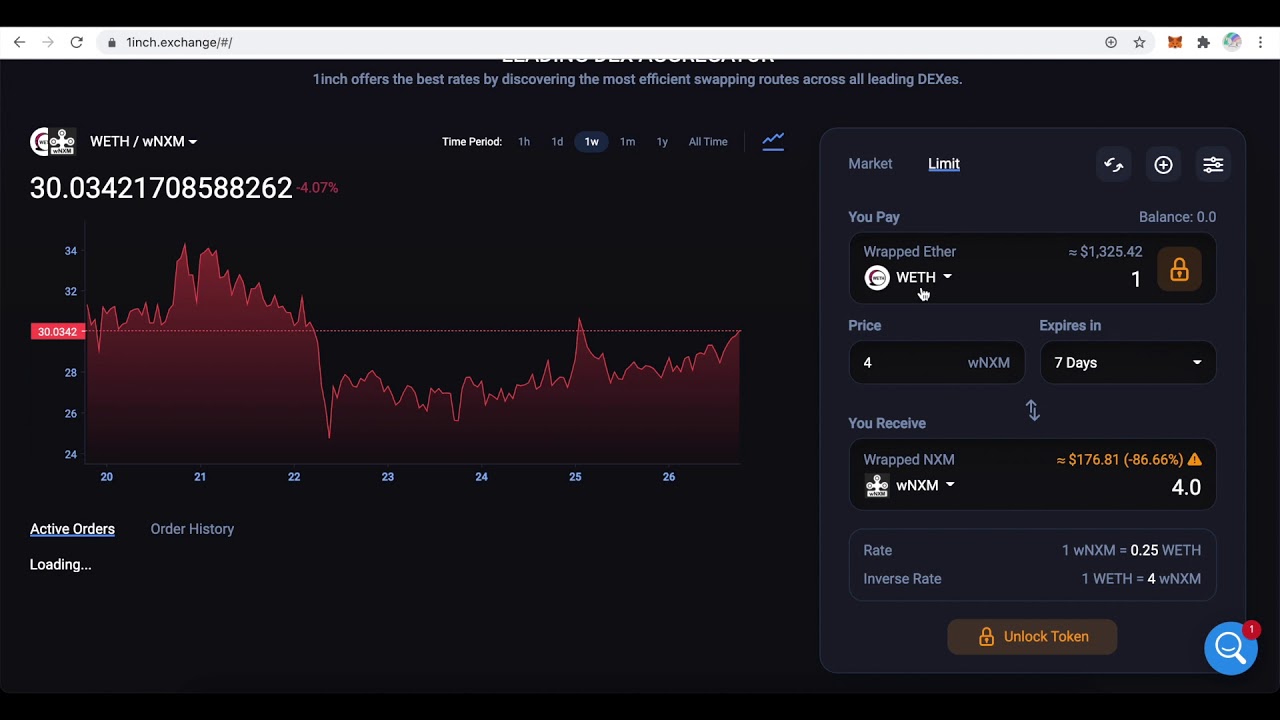
Task: Bookmark this page with the star icon
Action: point(1139,42)
